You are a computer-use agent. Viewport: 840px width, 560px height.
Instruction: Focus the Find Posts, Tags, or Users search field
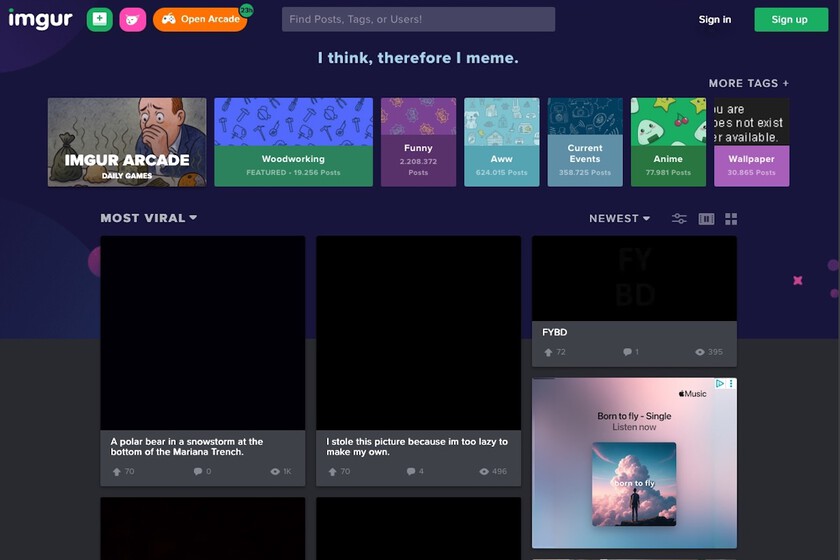[418, 19]
